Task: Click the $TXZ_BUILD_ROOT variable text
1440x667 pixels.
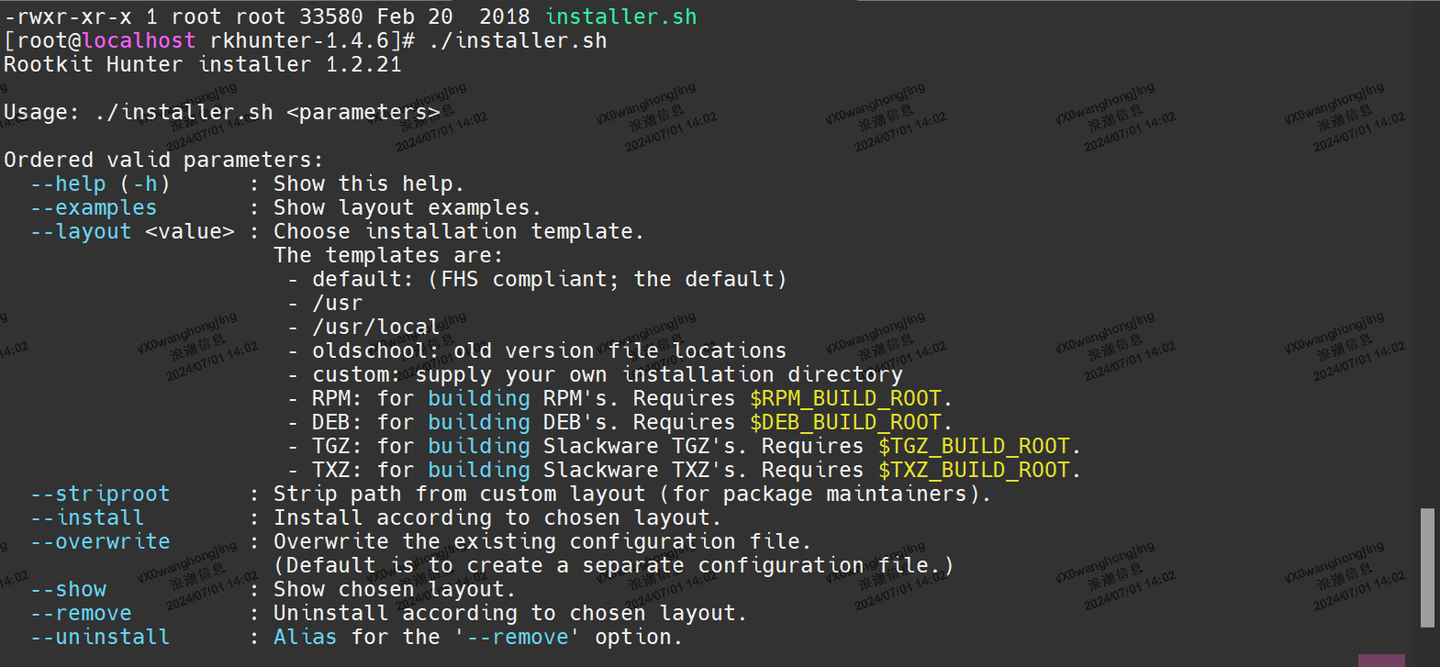Action: [974, 471]
